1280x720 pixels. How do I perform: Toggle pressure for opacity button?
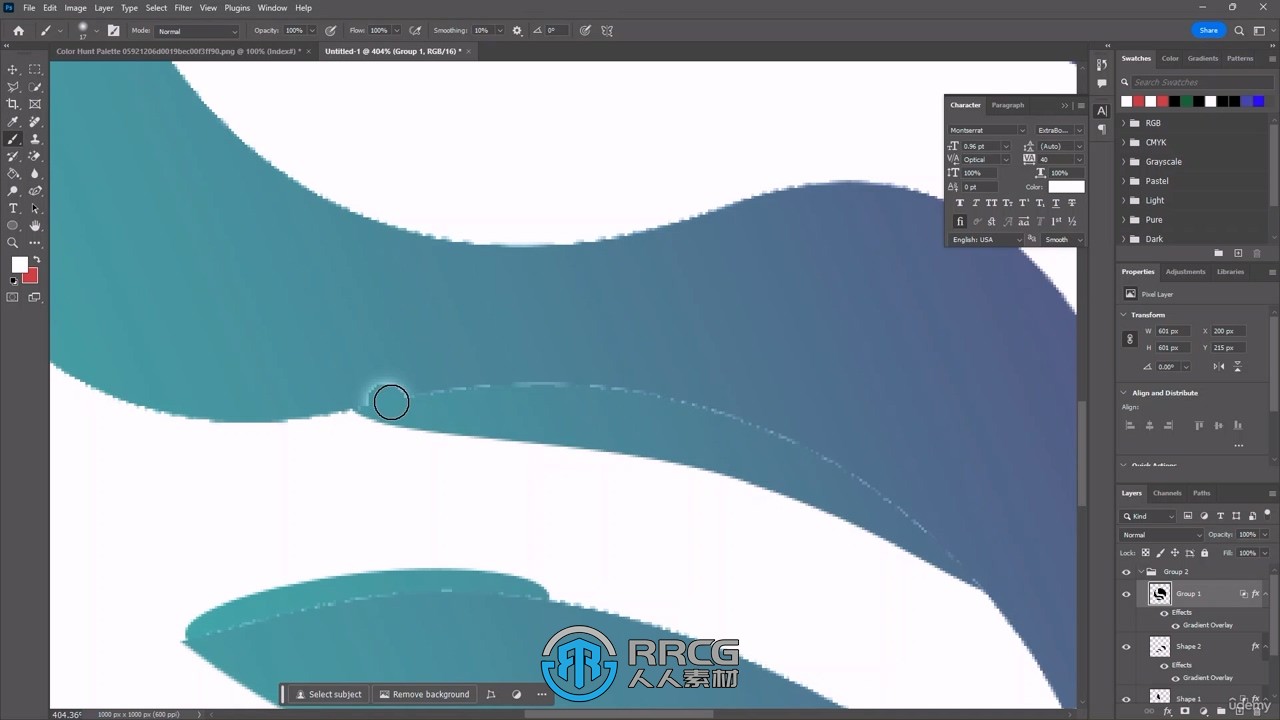pos(331,31)
